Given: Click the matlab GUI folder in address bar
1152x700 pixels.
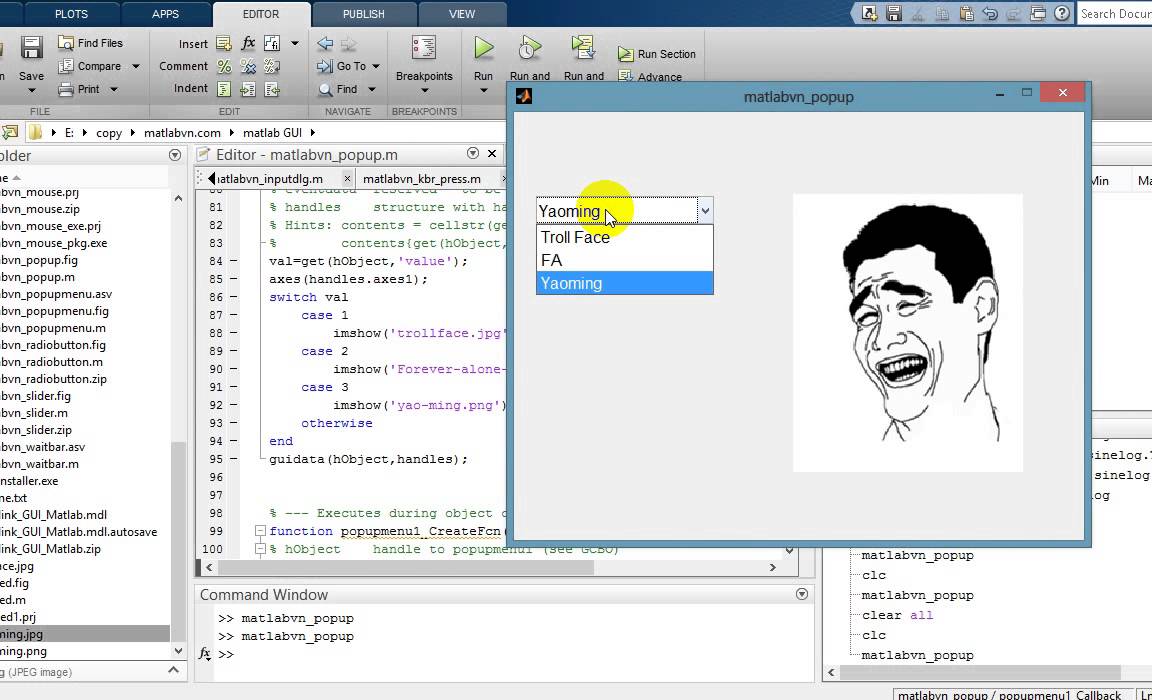Looking at the screenshot, I should [x=273, y=133].
